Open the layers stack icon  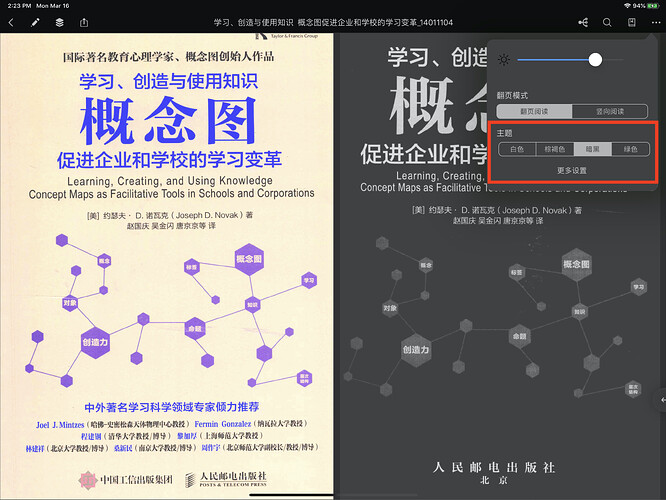(59, 23)
